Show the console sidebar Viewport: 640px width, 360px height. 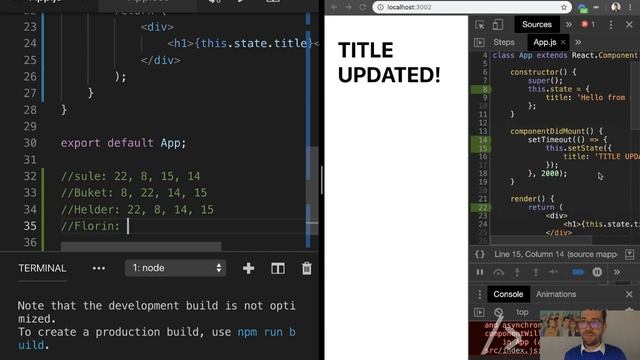click(479, 312)
